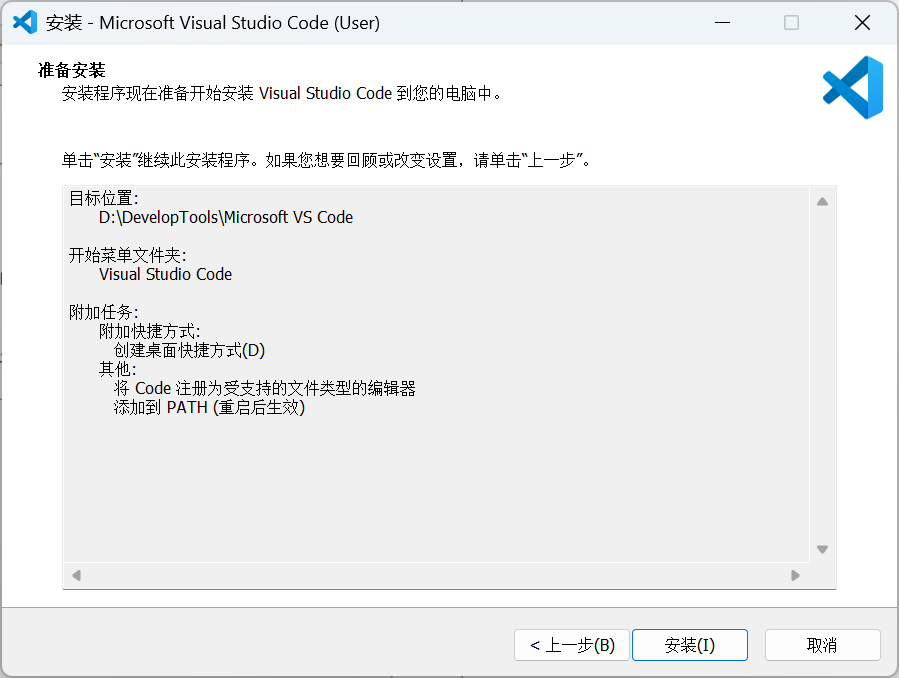
Task: Click the horizontal scroll left arrow
Action: tap(76, 575)
